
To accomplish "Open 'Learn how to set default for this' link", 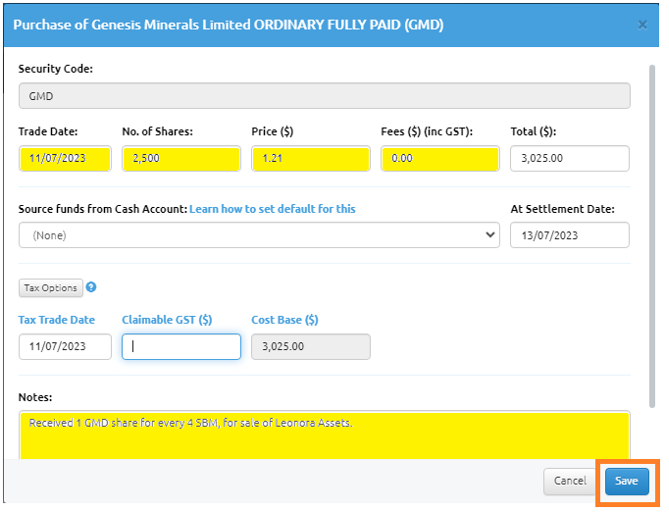I will coord(272,209).
